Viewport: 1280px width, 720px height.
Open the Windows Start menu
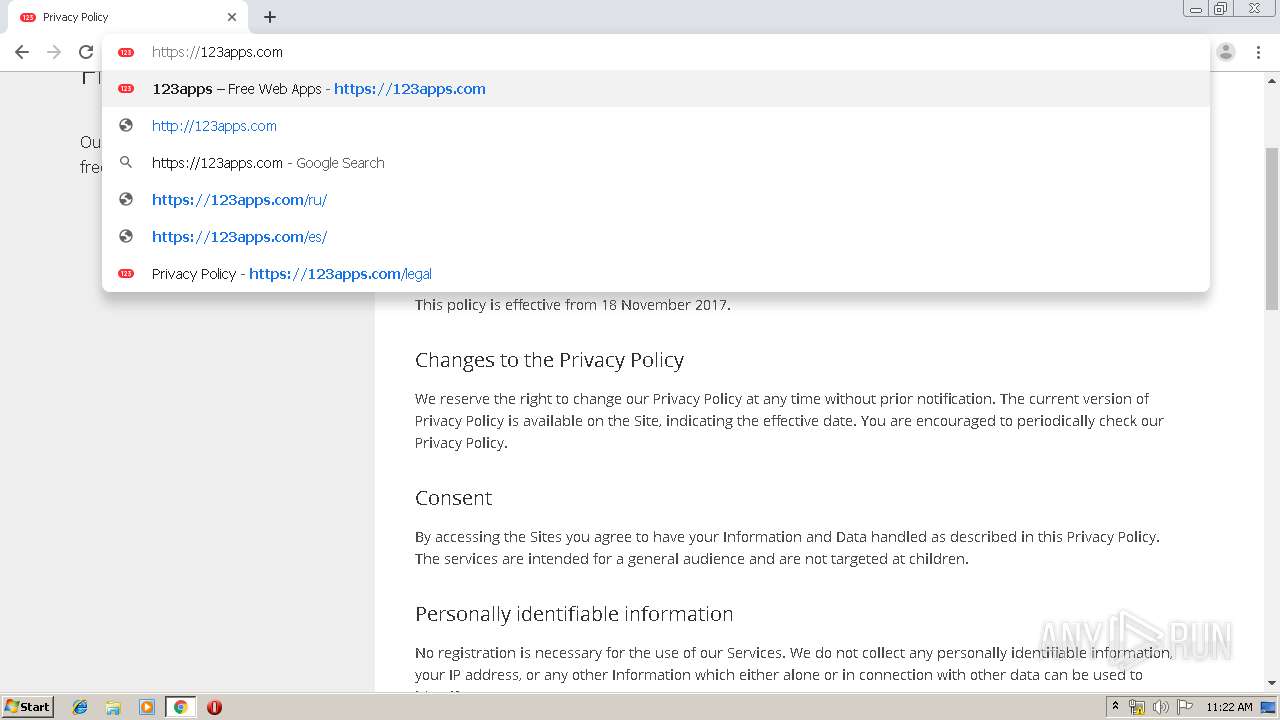coord(27,707)
